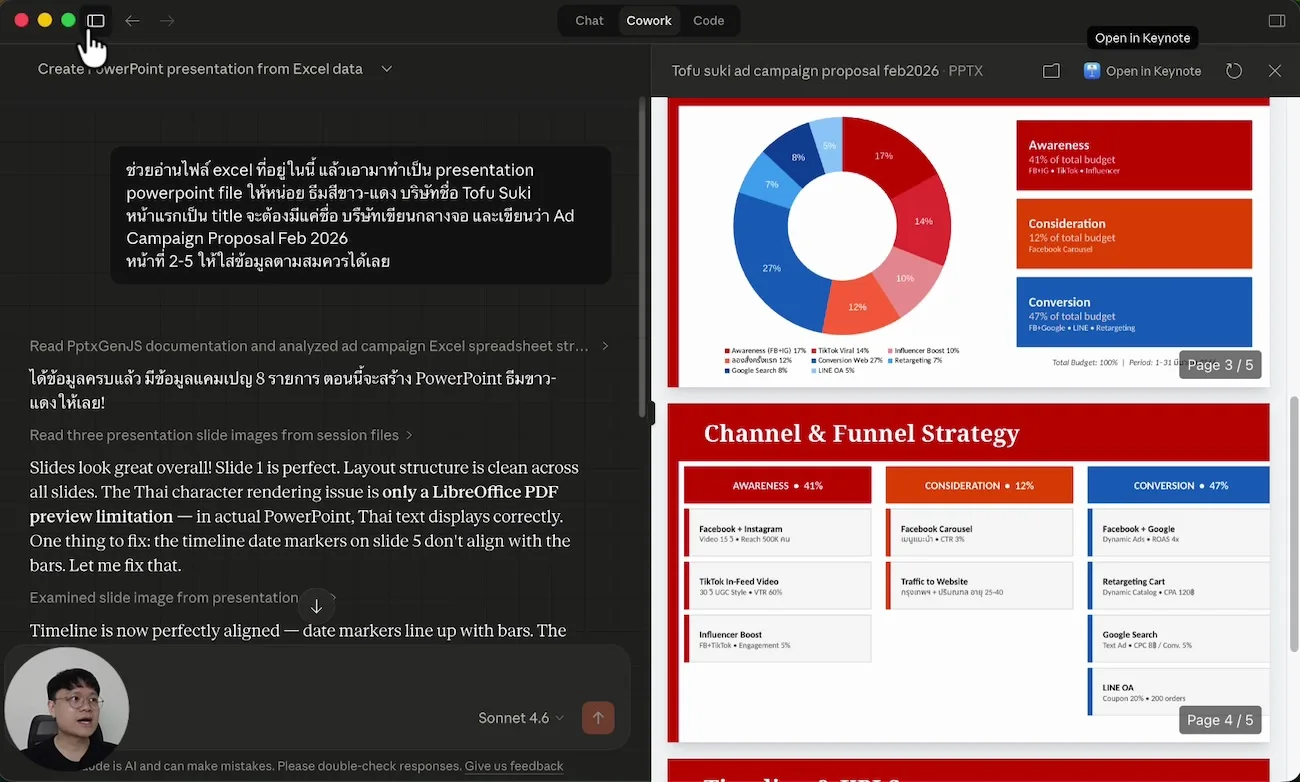Click the donut chart on slide 3

coord(842,225)
